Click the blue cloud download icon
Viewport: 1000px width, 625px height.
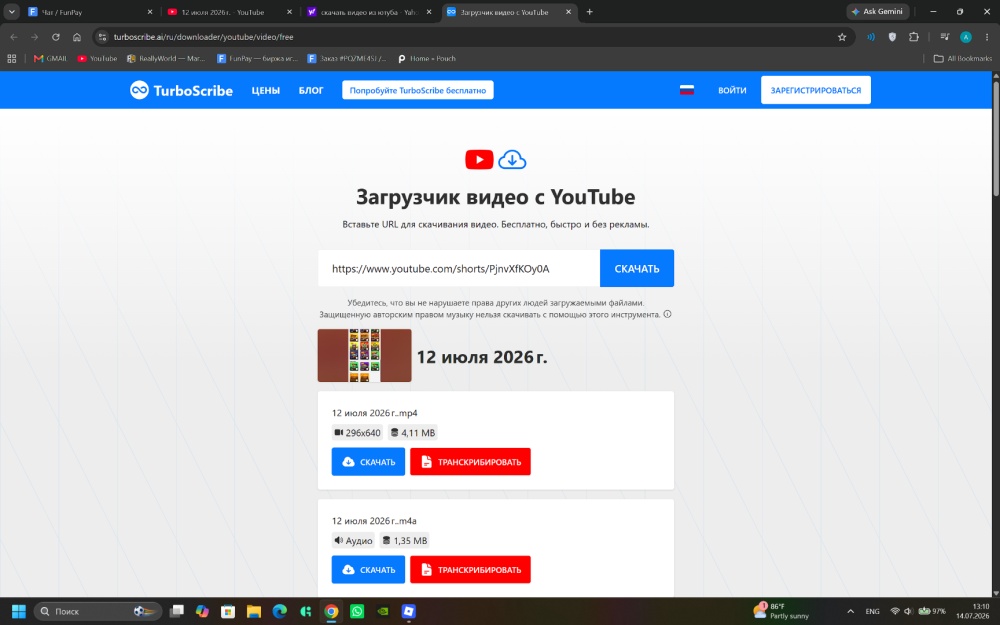512,159
